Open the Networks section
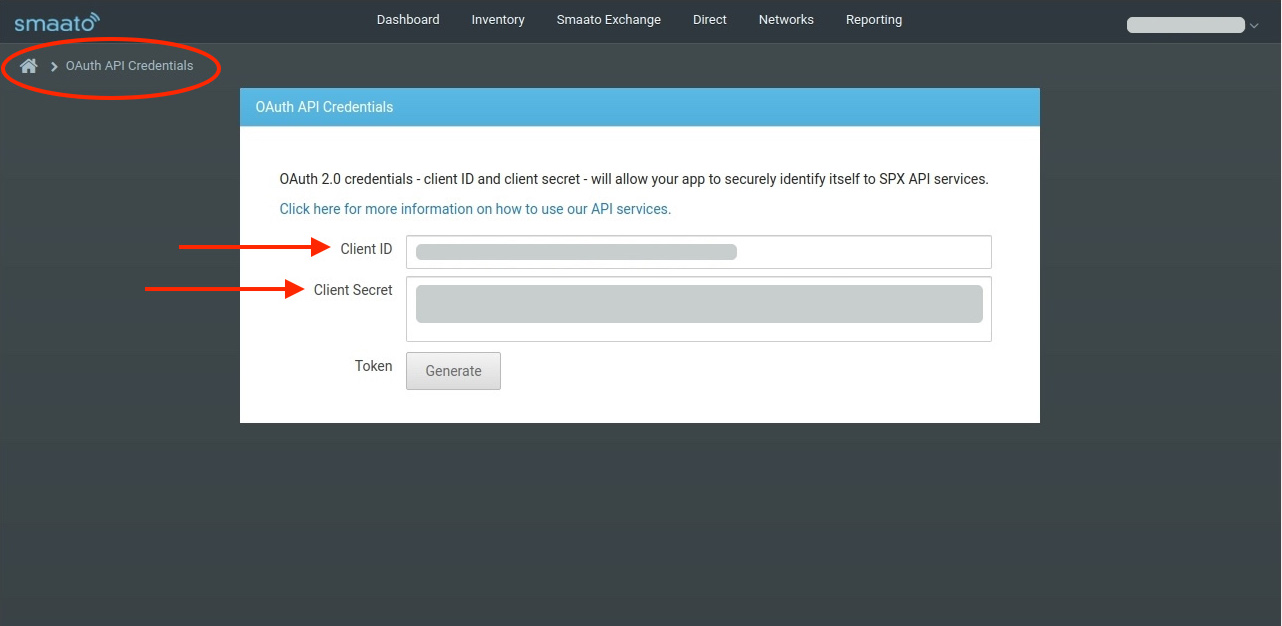 coord(786,20)
